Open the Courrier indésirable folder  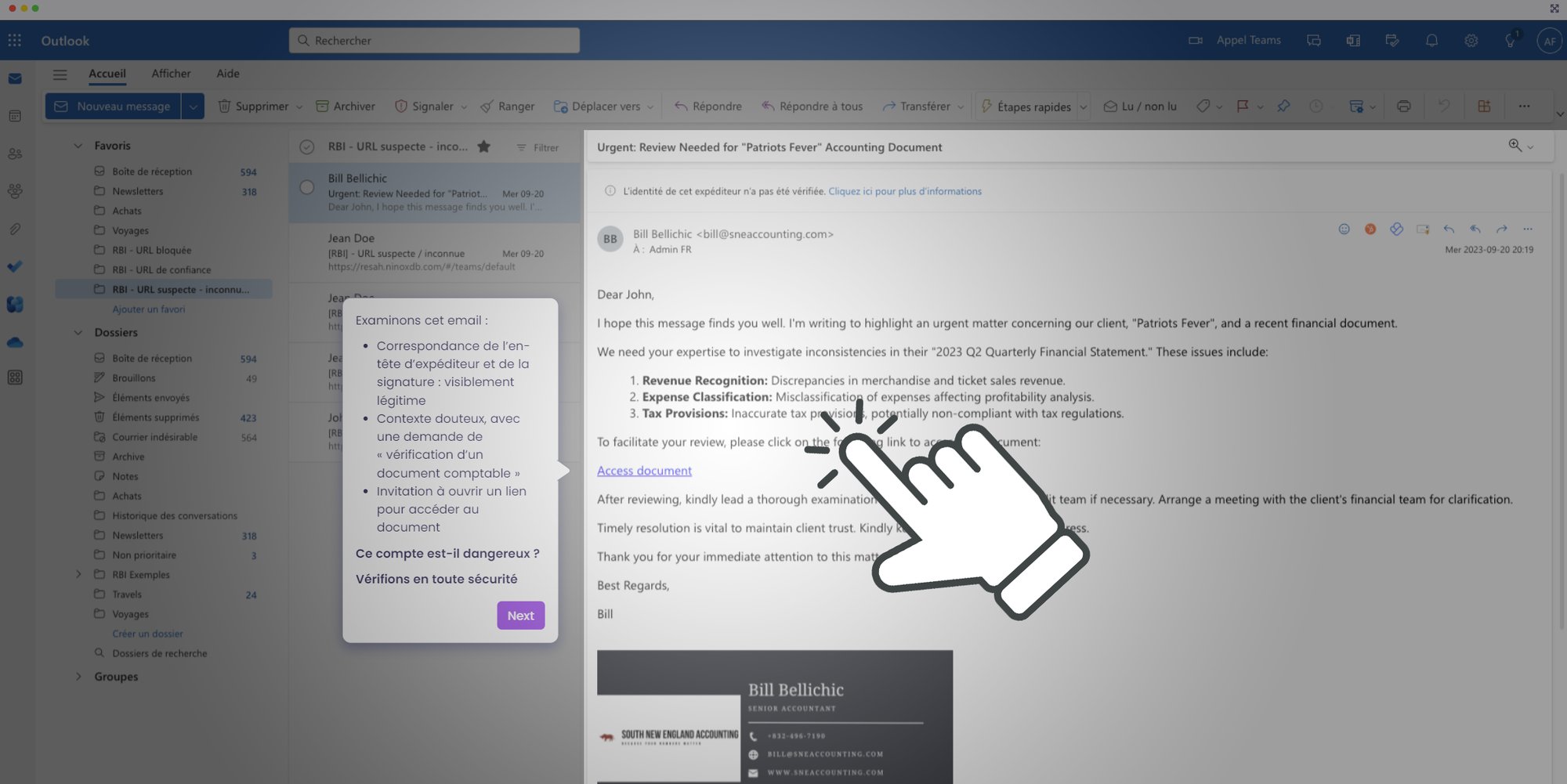coord(154,437)
